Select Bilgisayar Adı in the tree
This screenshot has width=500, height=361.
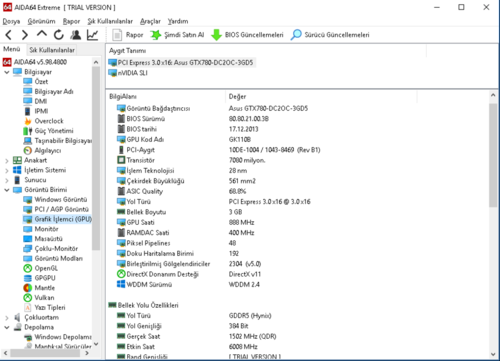(48, 91)
